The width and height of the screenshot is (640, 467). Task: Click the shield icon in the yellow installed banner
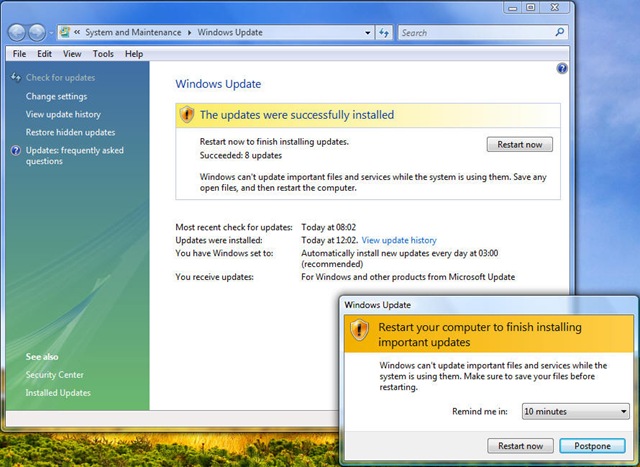click(x=187, y=115)
